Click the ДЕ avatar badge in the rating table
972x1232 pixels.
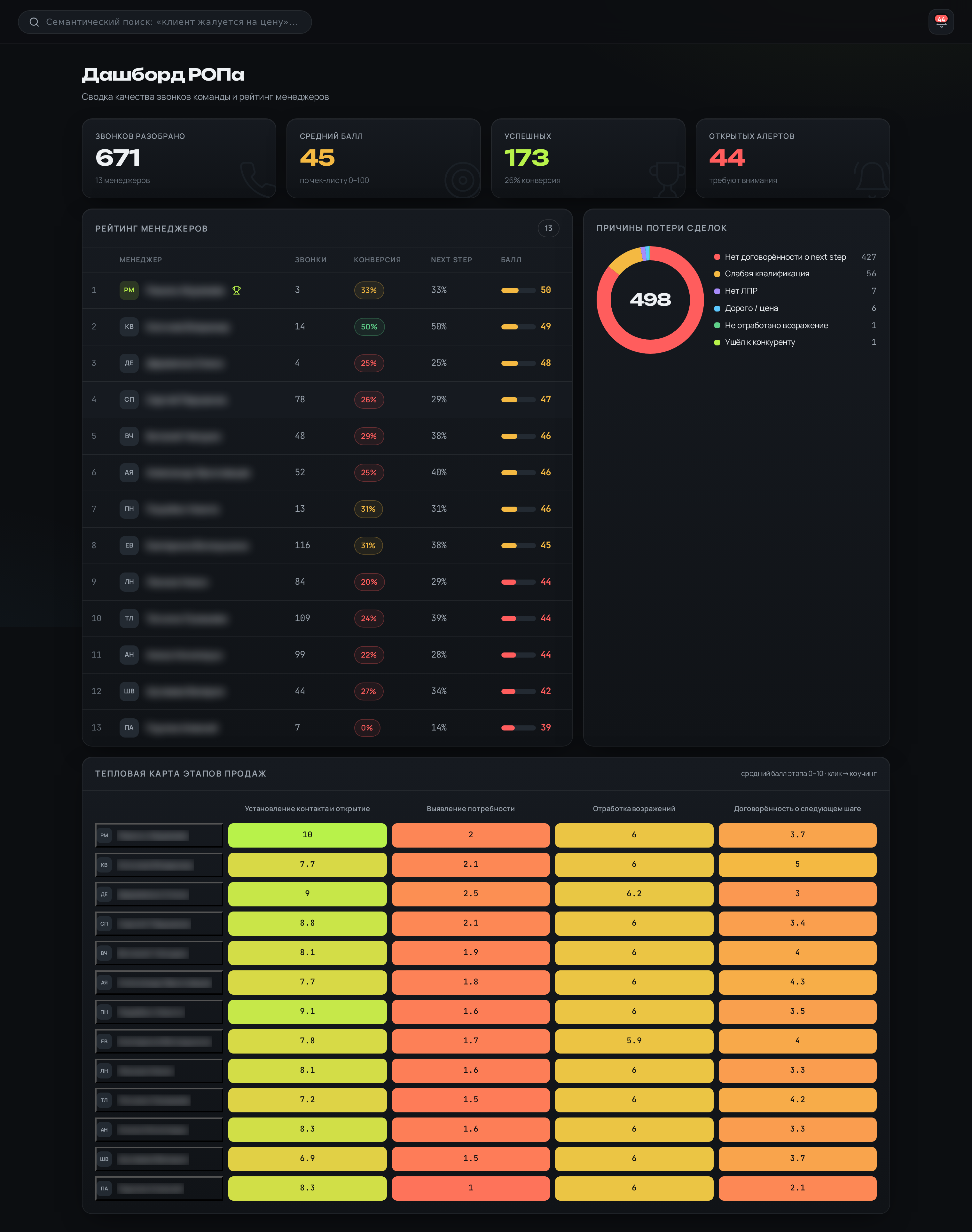[129, 363]
